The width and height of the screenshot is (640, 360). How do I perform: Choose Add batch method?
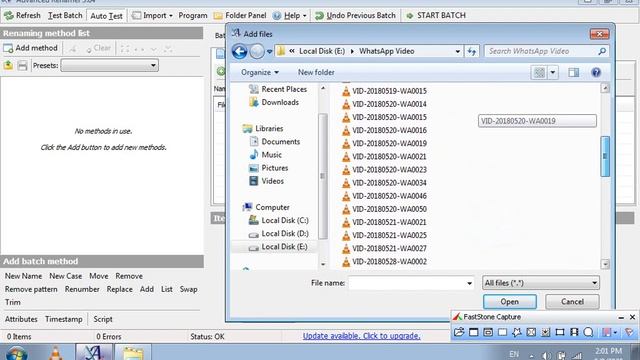147,289
